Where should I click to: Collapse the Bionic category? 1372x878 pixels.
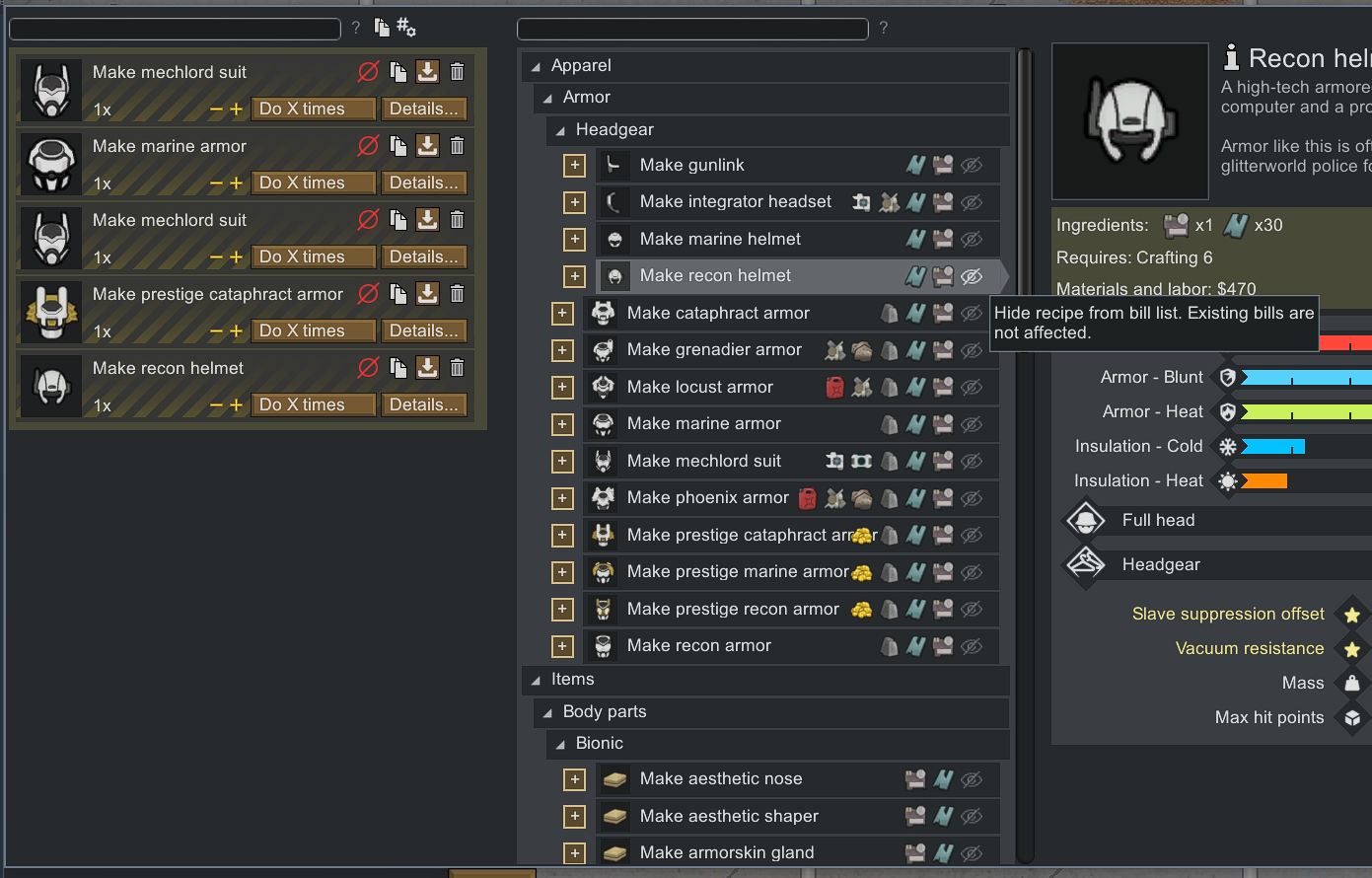pyautogui.click(x=560, y=744)
